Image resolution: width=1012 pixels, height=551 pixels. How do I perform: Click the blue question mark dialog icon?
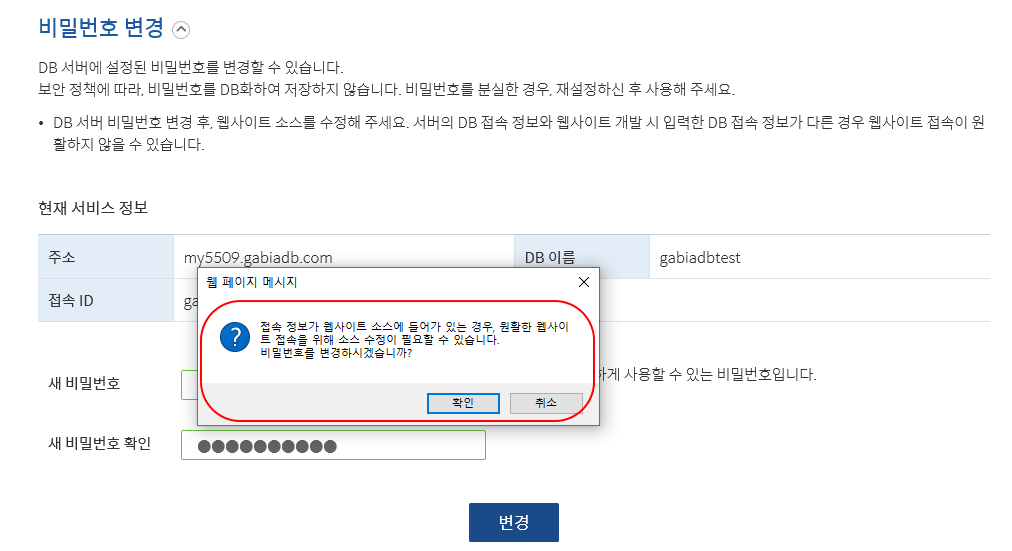click(235, 337)
